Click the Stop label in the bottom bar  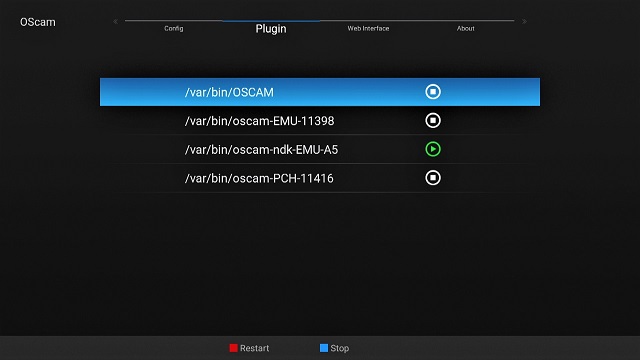340,348
